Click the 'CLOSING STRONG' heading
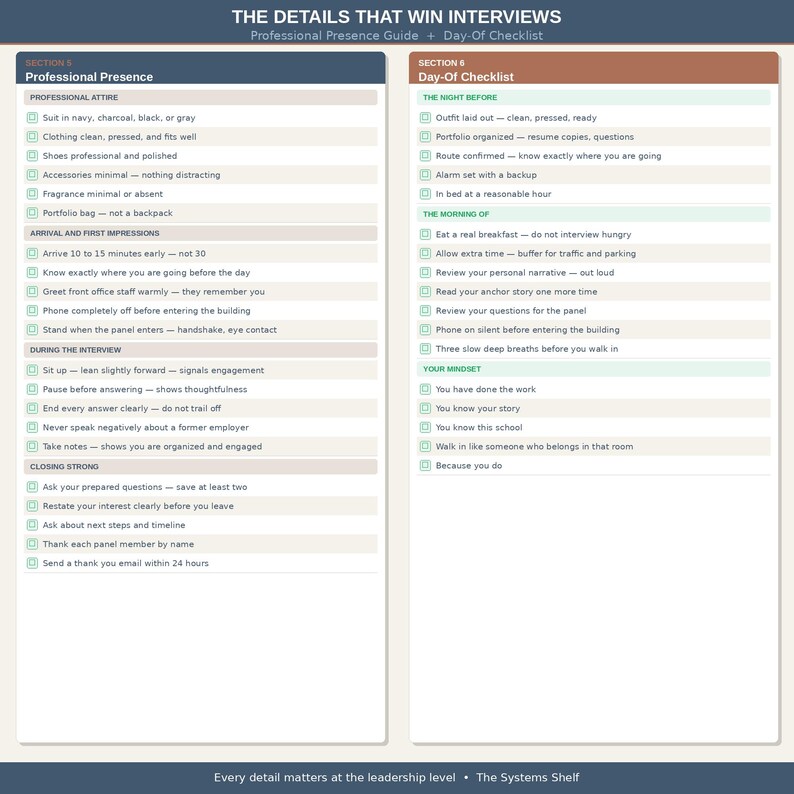This screenshot has width=794, height=794. pyautogui.click(x=64, y=466)
